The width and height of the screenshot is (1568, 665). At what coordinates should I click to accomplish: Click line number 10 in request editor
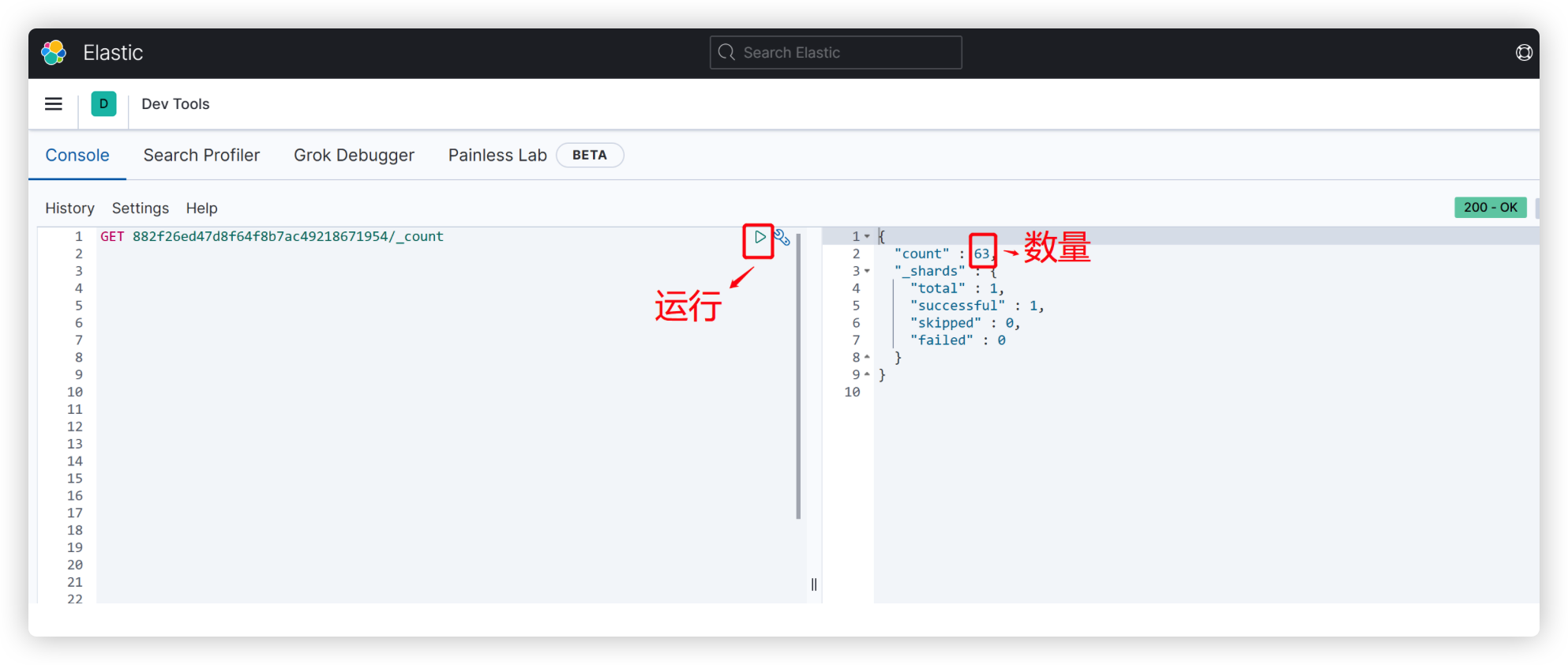[75, 393]
